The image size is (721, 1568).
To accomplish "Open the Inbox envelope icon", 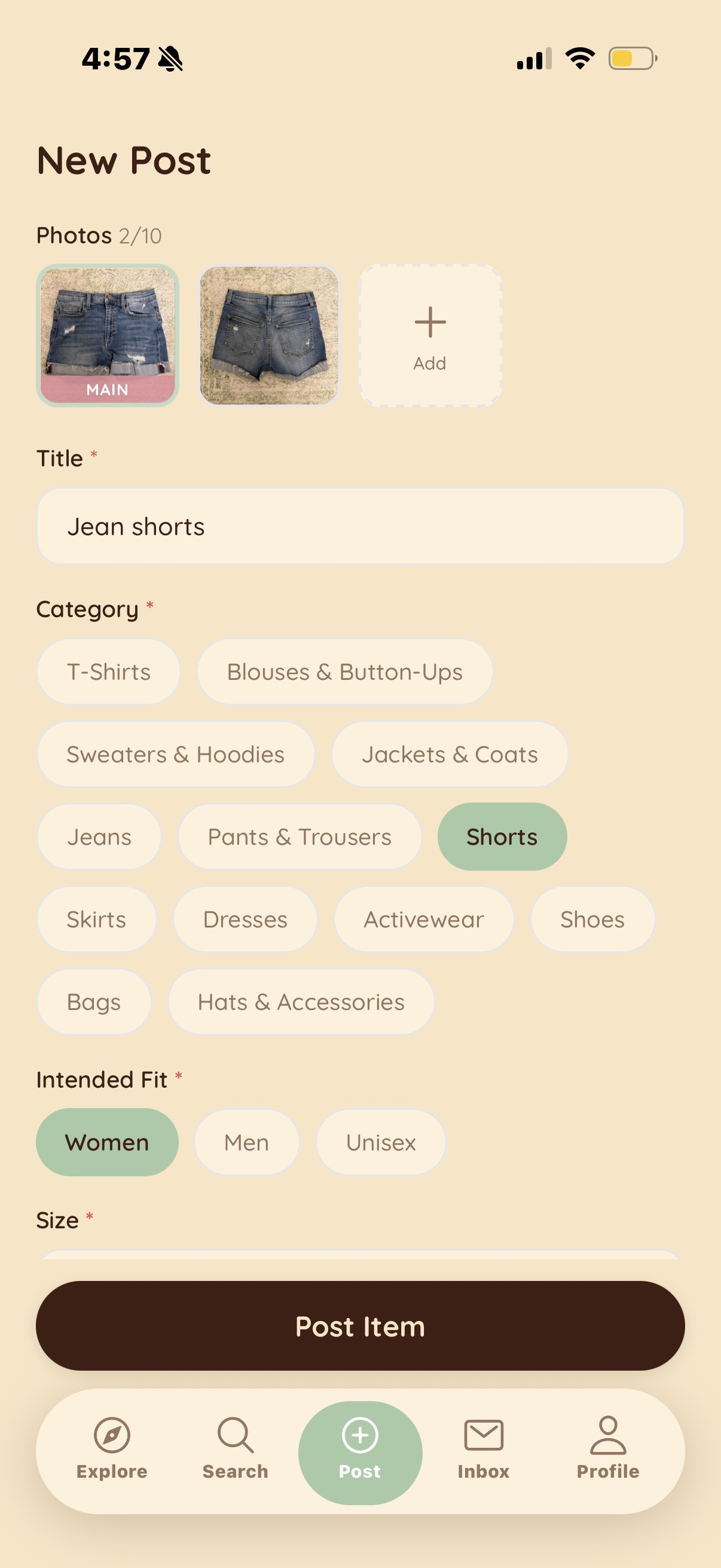I will pos(484,1435).
